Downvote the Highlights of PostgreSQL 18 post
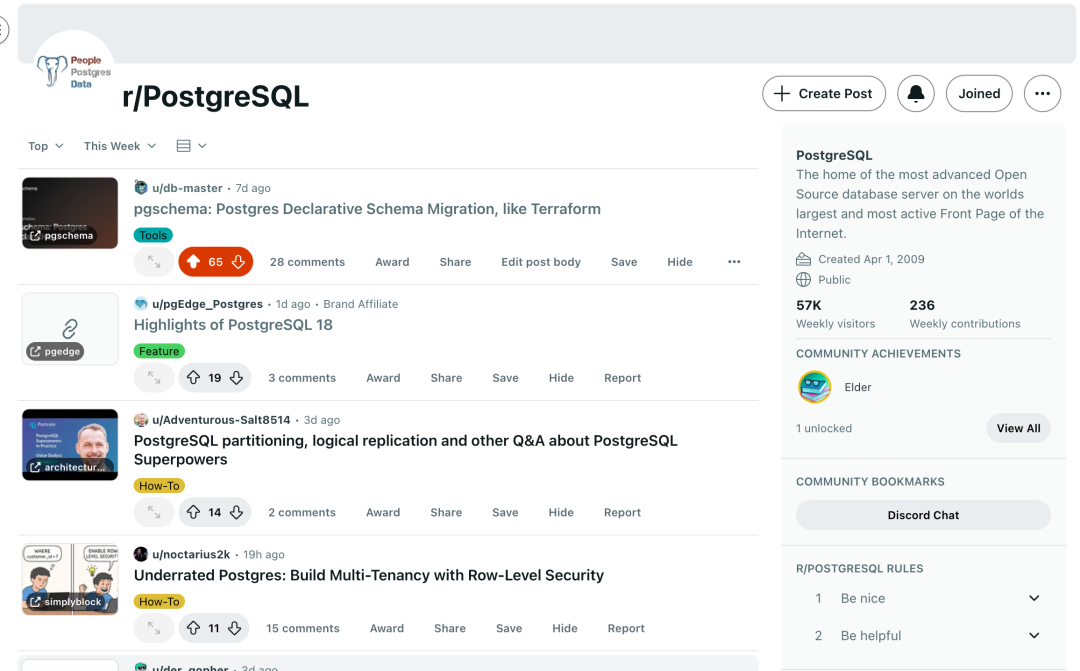 tap(236, 378)
